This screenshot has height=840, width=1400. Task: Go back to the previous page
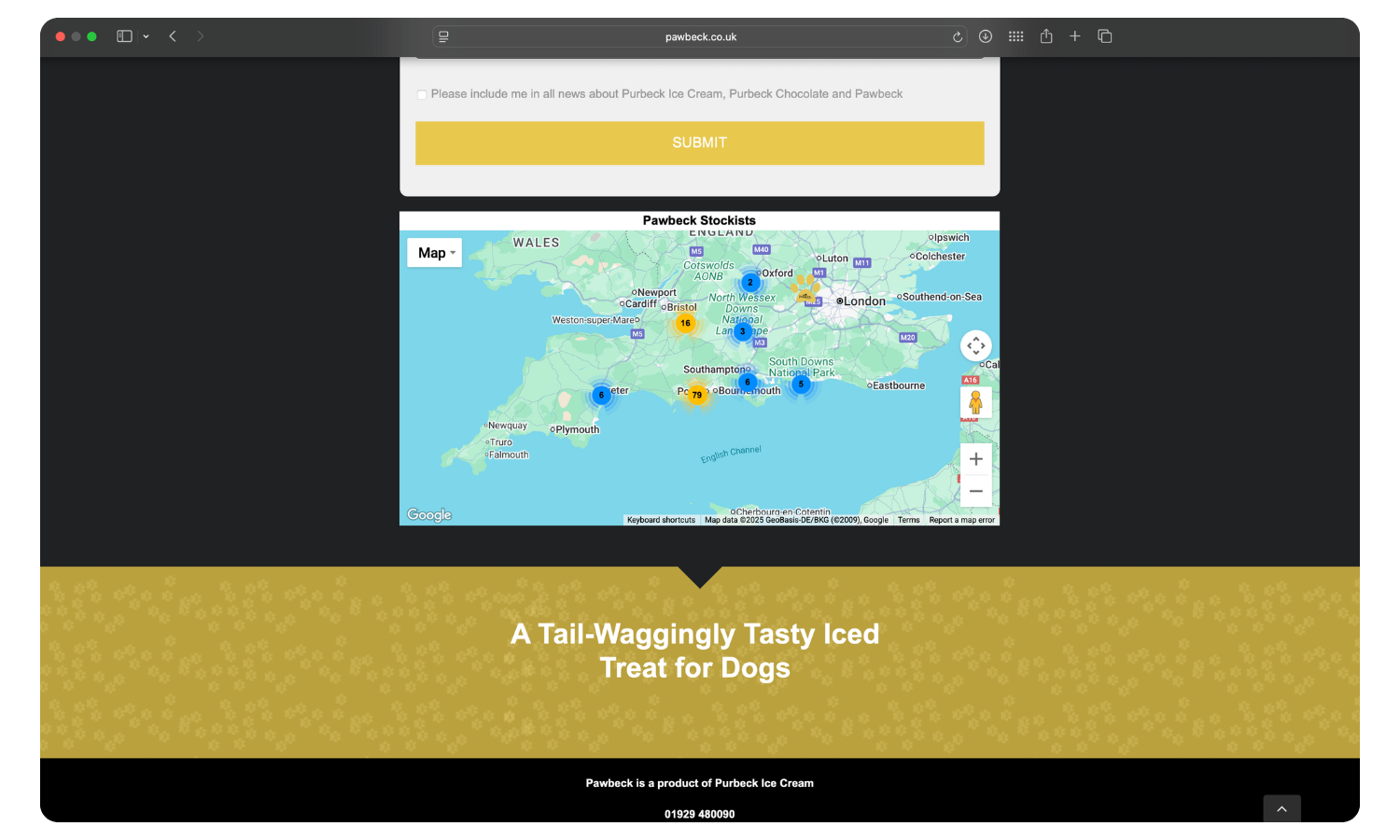(173, 36)
